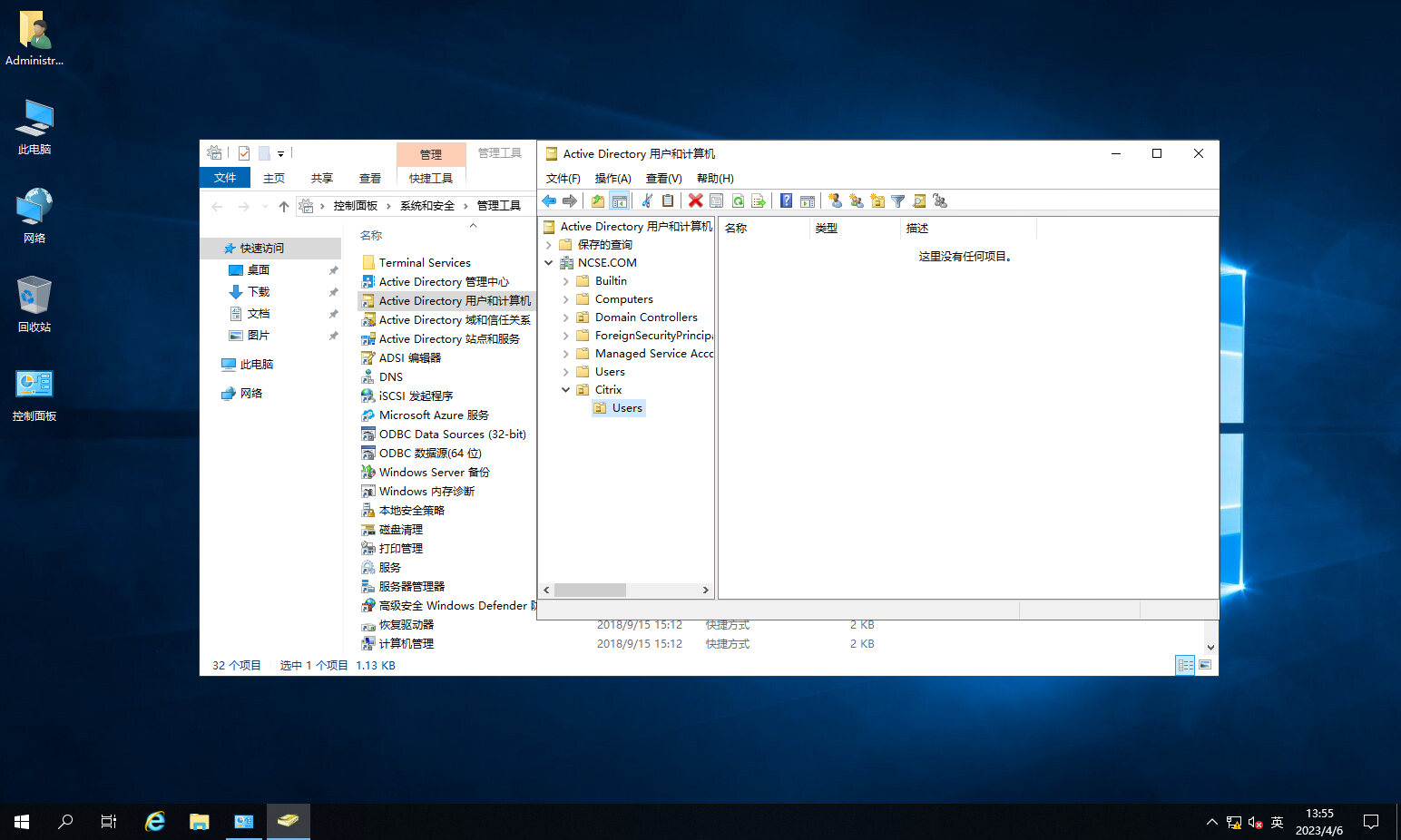Screen dimensions: 1401x840
Task: Select DNS in the admin tools list
Action: 390,377
